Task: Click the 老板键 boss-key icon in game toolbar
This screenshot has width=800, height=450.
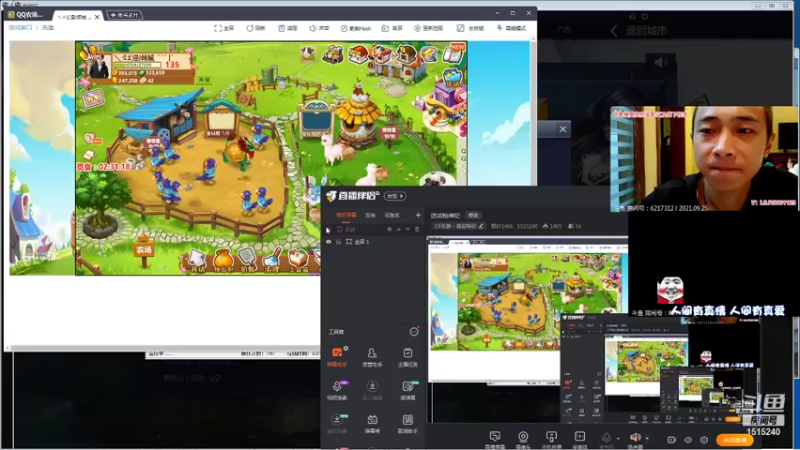Action: click(470, 28)
